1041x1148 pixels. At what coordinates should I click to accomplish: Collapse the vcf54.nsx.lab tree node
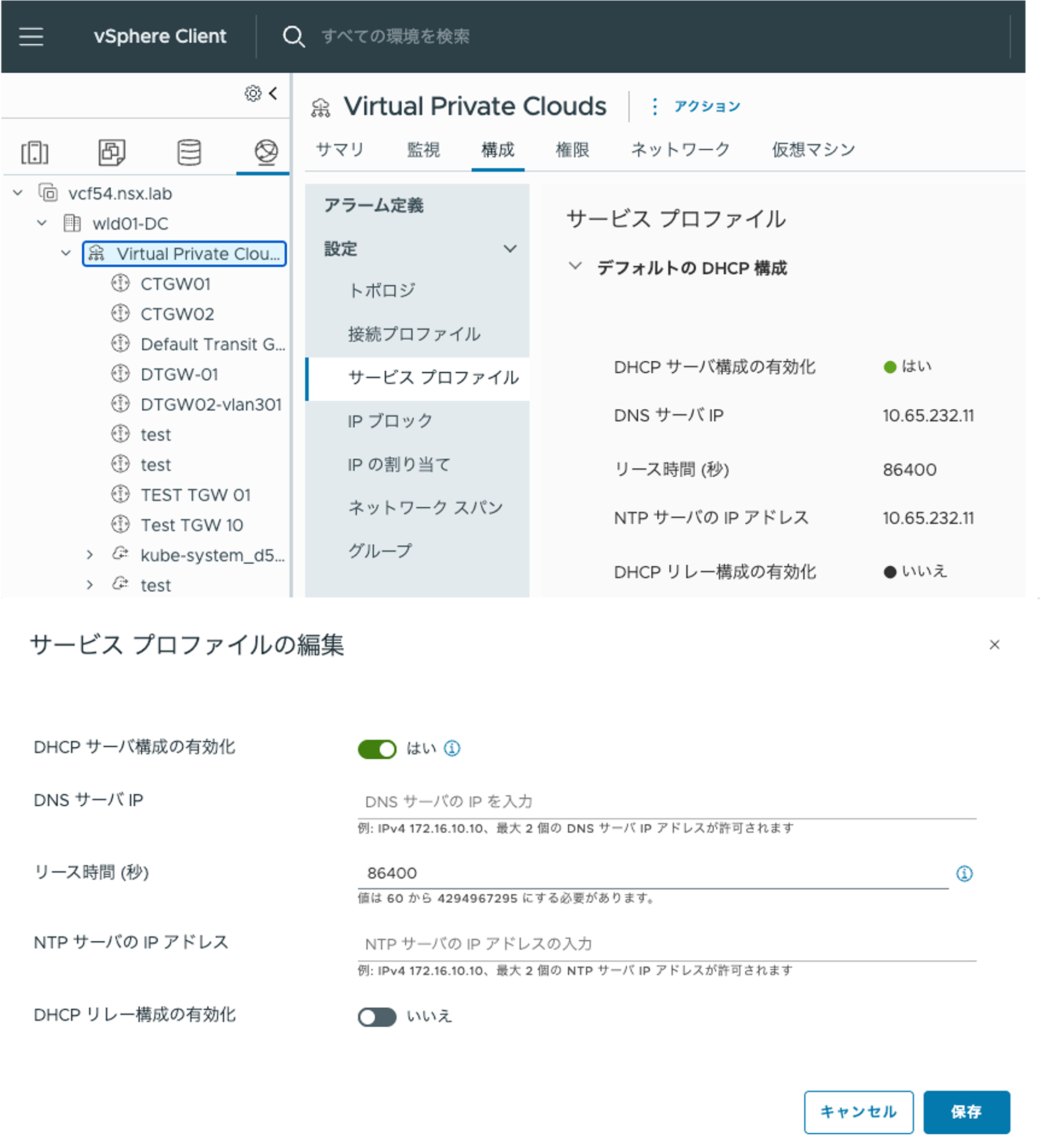(18, 193)
